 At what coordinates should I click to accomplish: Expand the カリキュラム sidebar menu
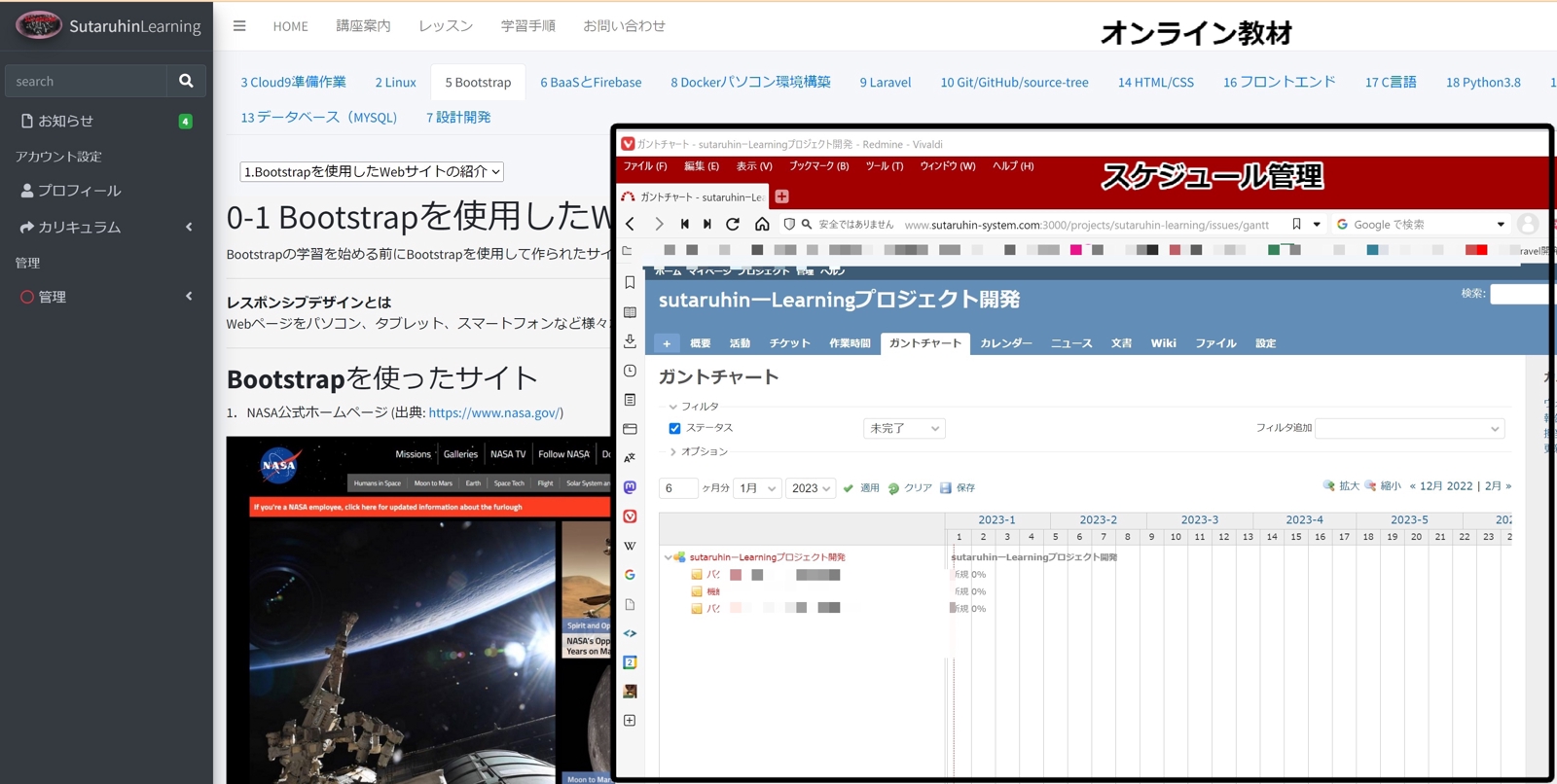click(106, 227)
